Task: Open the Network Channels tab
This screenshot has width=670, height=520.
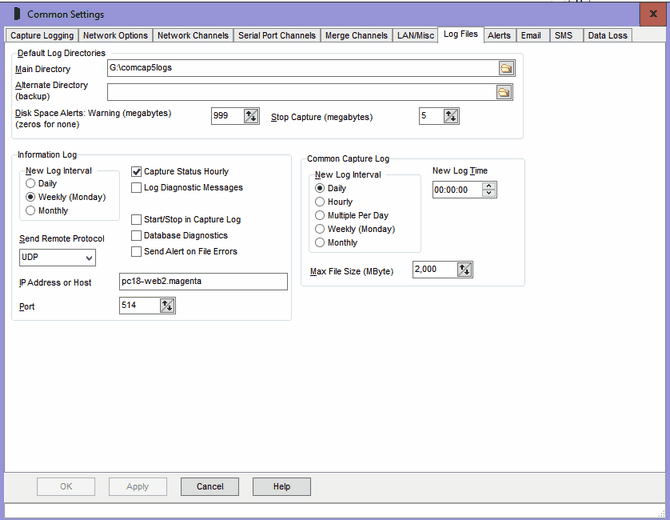Action: tap(193, 35)
